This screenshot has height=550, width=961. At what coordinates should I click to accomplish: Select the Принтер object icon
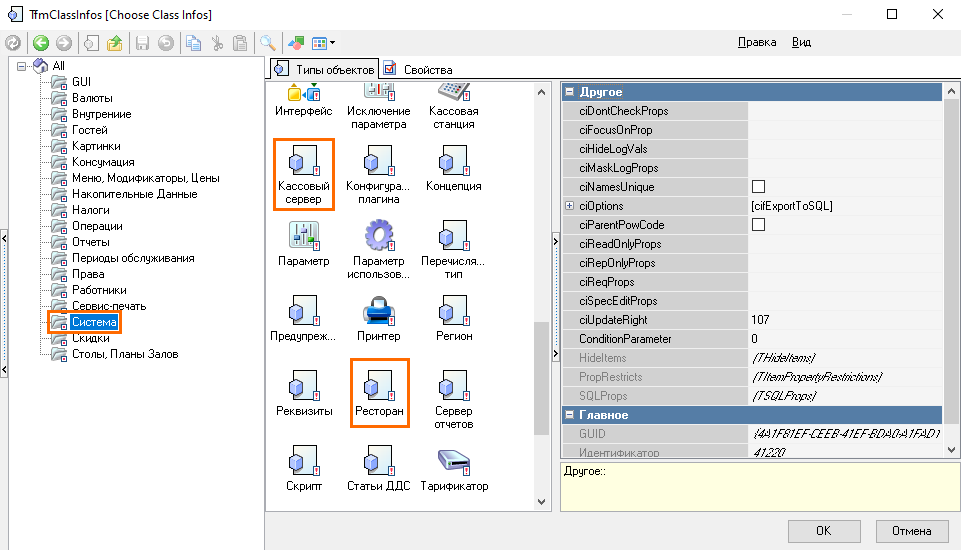[380, 316]
